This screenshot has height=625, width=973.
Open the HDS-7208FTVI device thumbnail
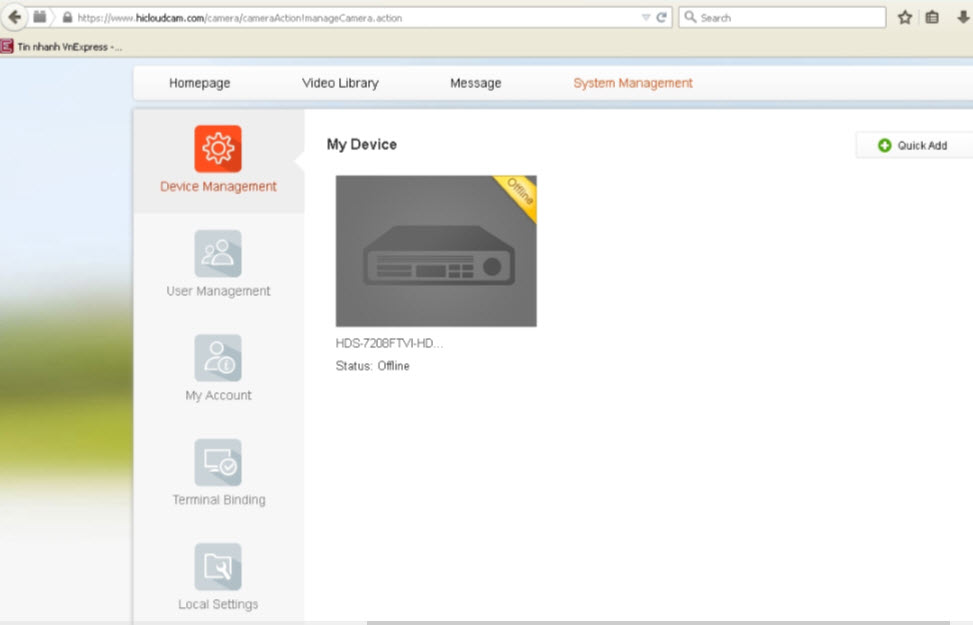[436, 251]
